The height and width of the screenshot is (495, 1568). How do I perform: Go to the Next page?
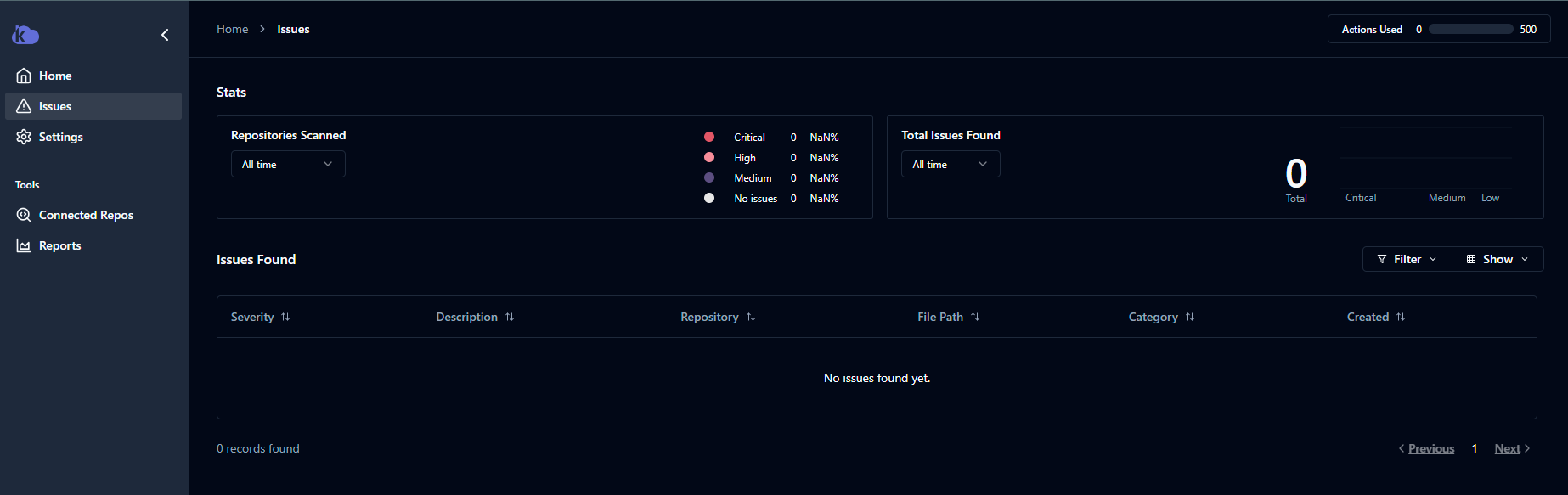[x=1508, y=448]
